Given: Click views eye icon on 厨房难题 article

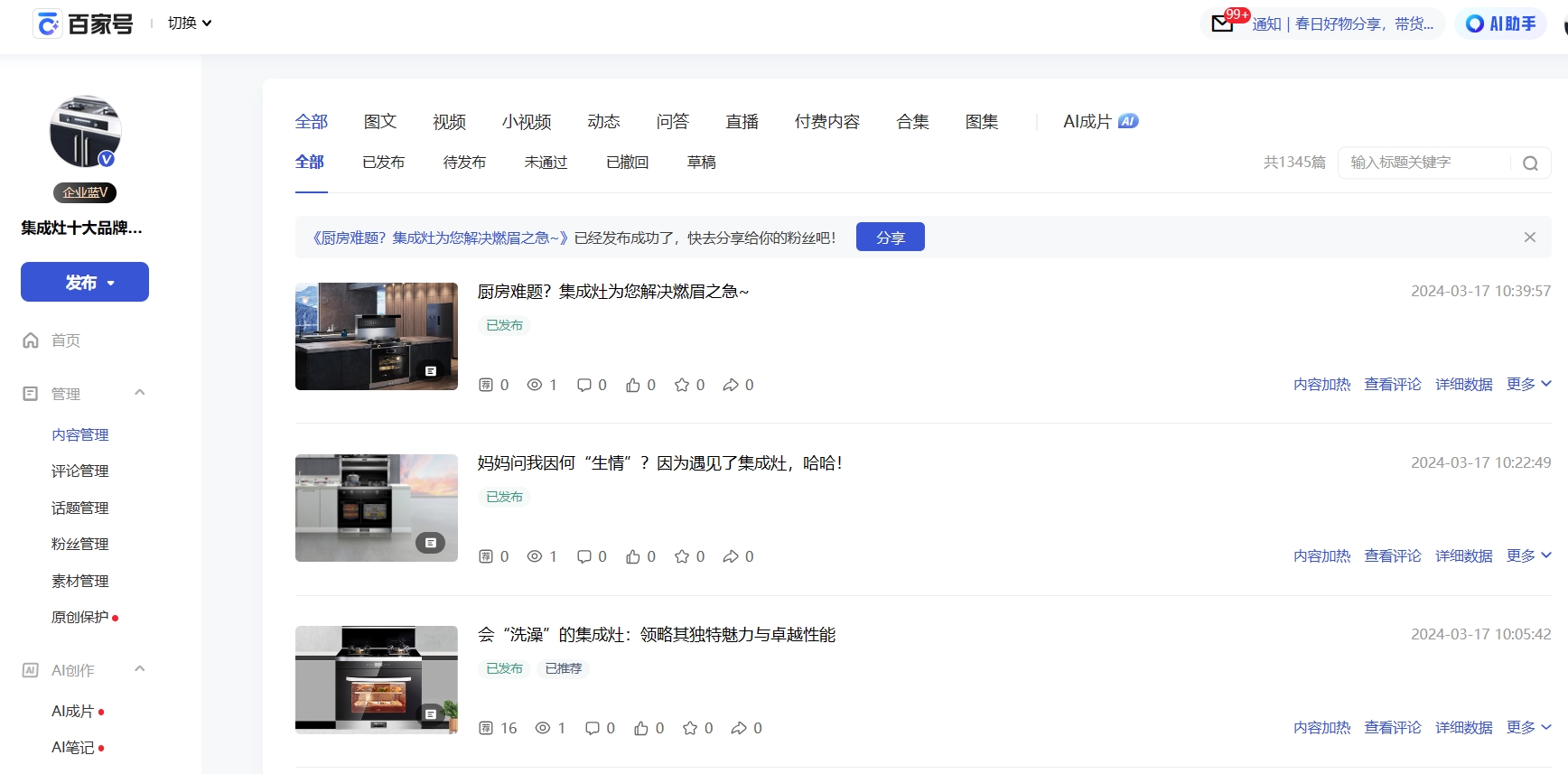Looking at the screenshot, I should [535, 385].
